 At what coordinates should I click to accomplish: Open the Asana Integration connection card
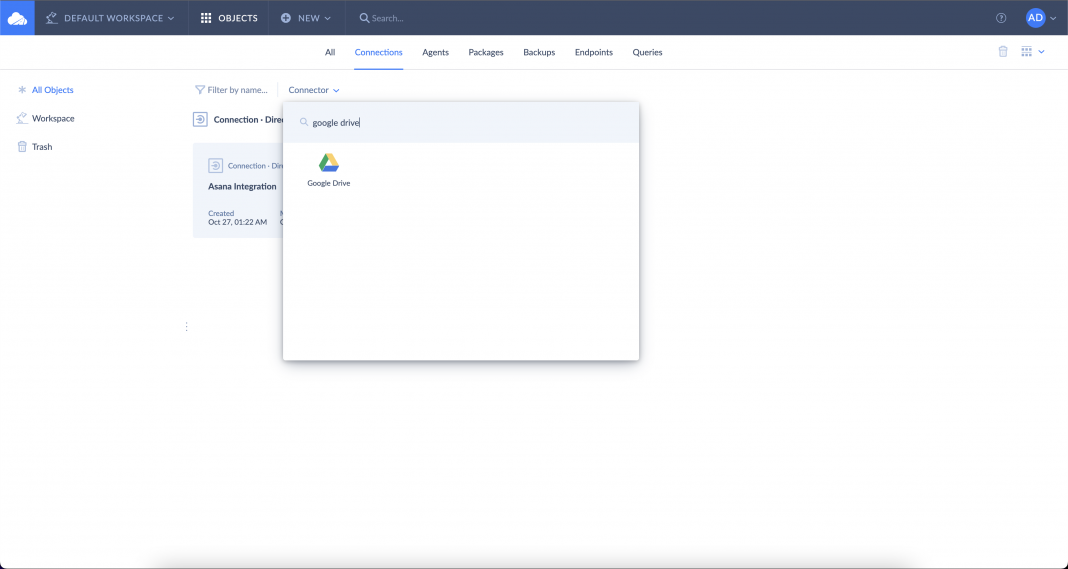click(x=241, y=187)
